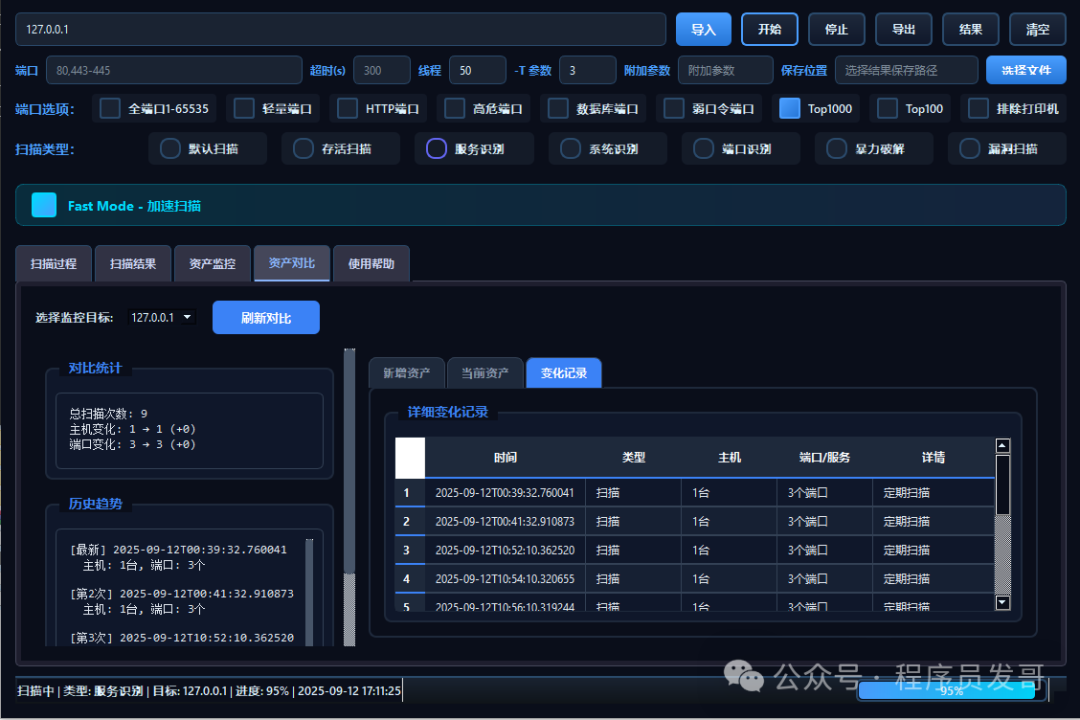Open scan results with the 结果 button
This screenshot has height=720, width=1080.
(x=970, y=29)
